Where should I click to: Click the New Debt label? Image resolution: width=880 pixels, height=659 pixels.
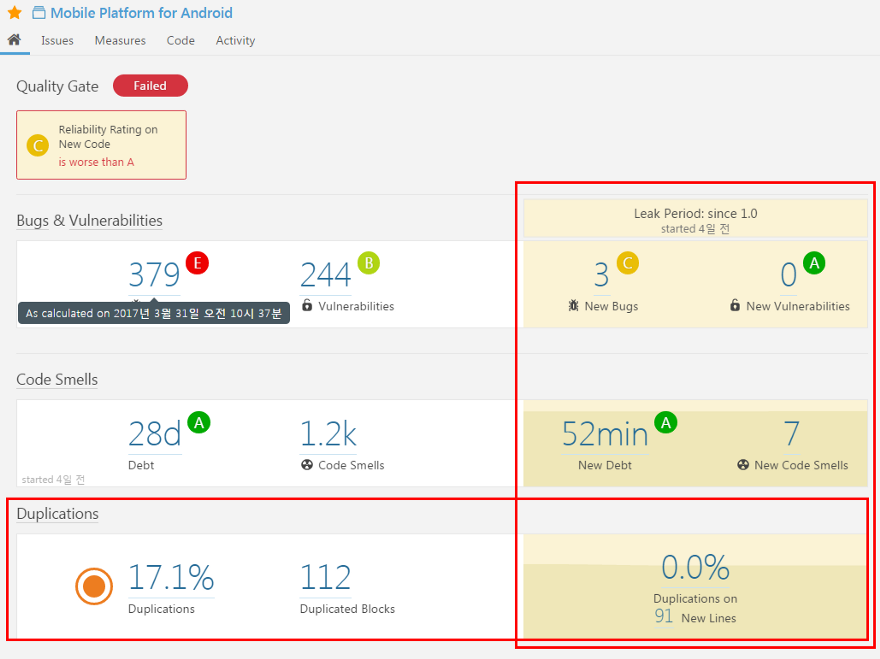pyautogui.click(x=605, y=465)
